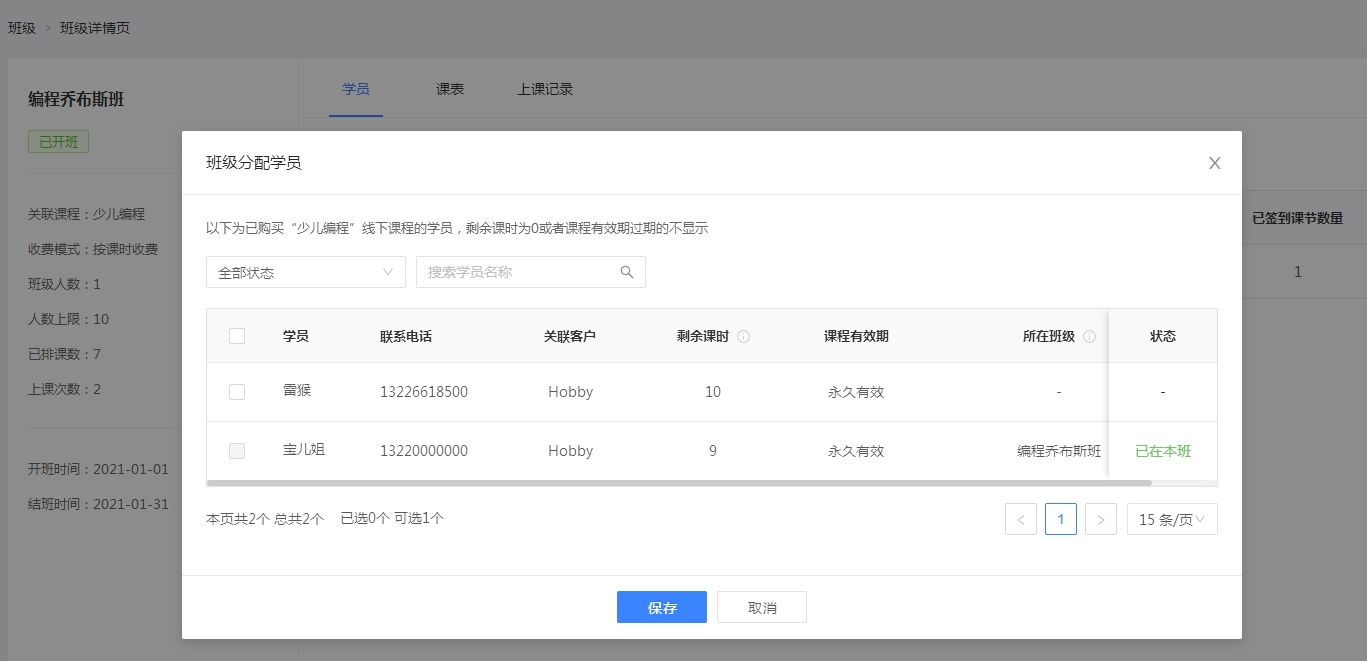
Task: Switch to the 课表 tab
Action: 450,89
